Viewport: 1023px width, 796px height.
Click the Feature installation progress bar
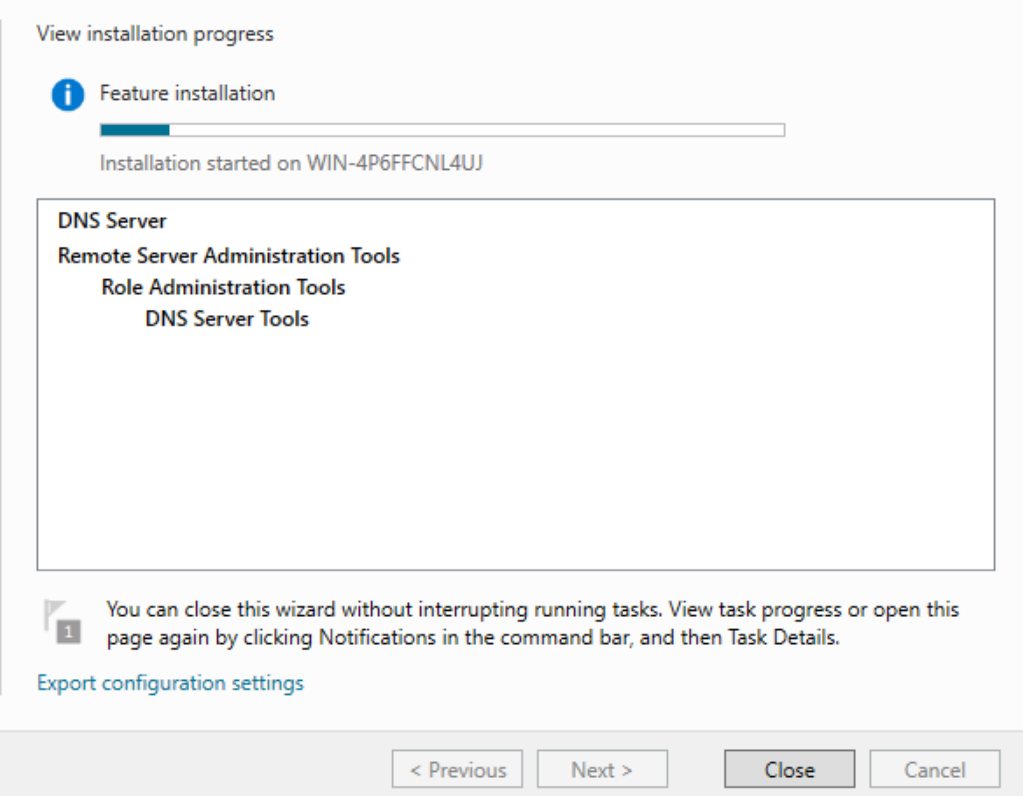[x=442, y=130]
